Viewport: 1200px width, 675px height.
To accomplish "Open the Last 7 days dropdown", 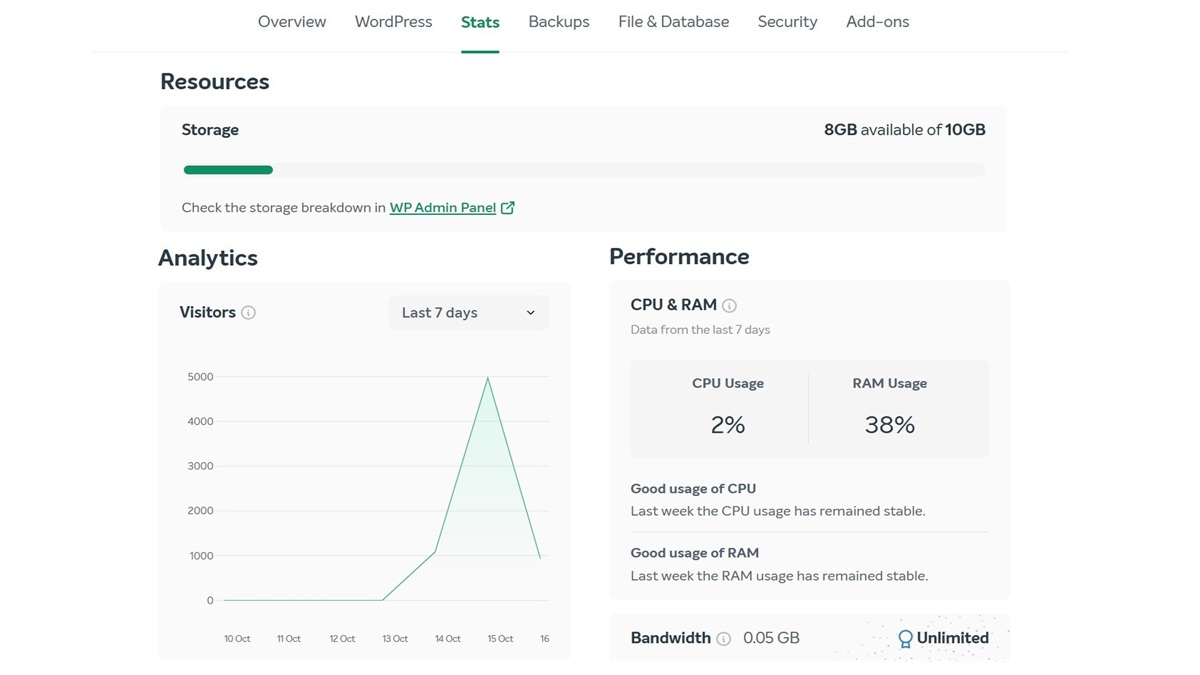I will pyautogui.click(x=468, y=312).
